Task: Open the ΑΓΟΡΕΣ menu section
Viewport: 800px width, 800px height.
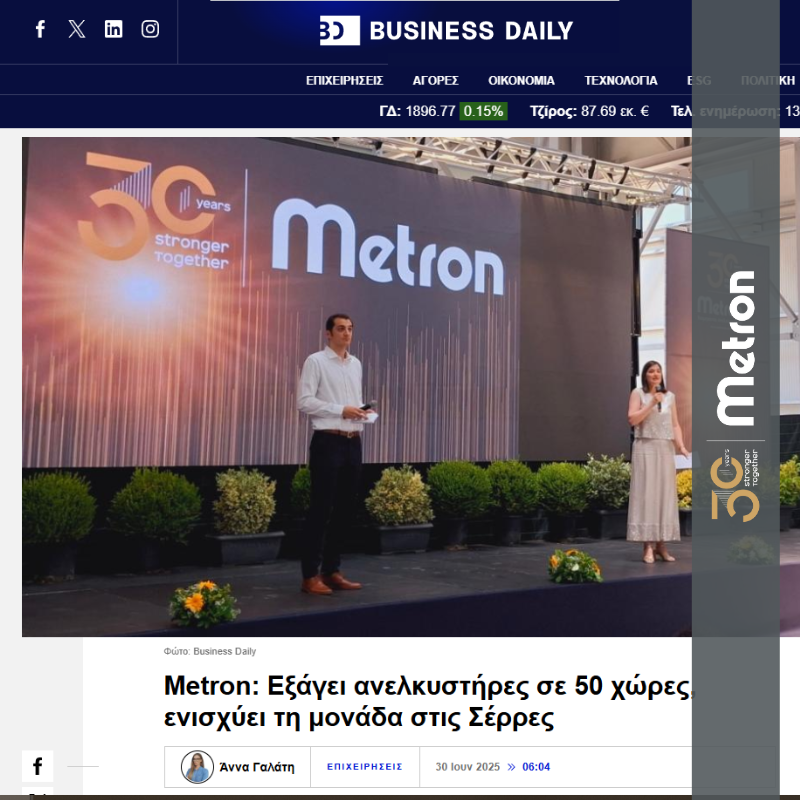Action: [435, 81]
